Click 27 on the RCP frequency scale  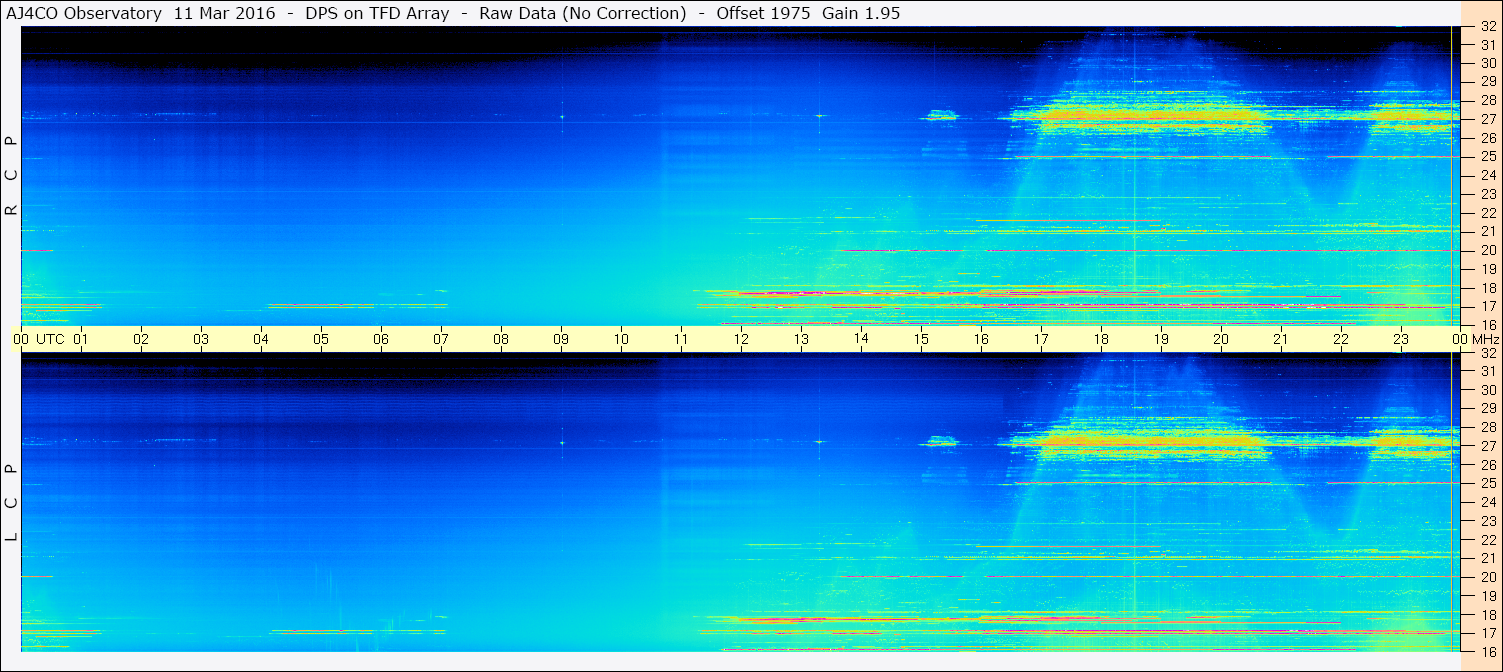[1487, 119]
